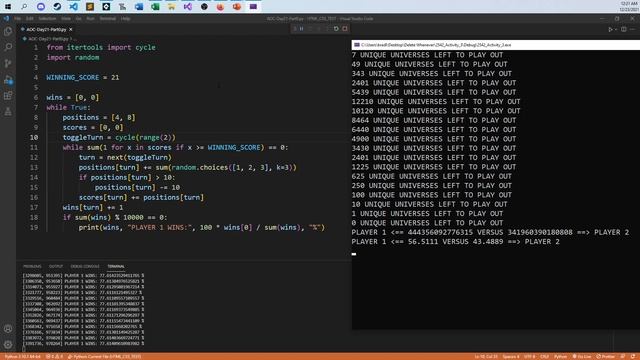
Task: Switch to the Problems panel tab
Action: [x=32, y=267]
